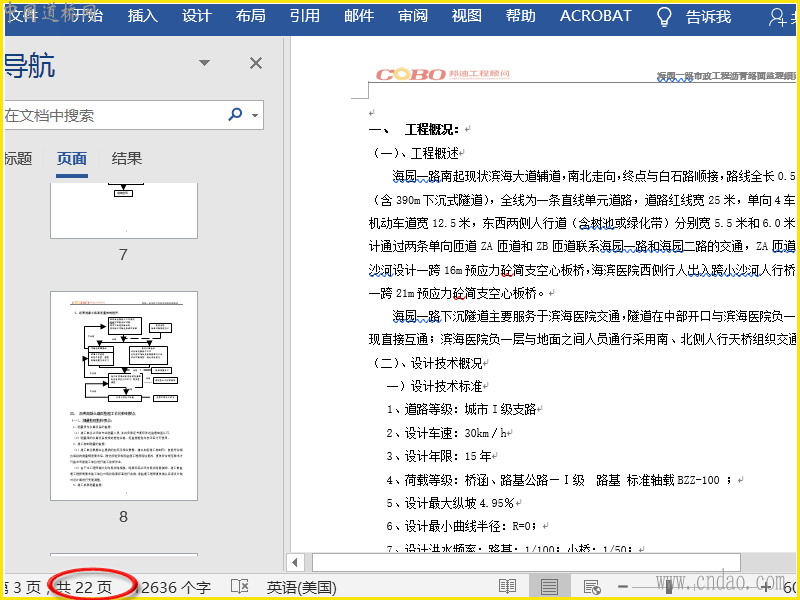Select the page 8 thumbnail

123,396
